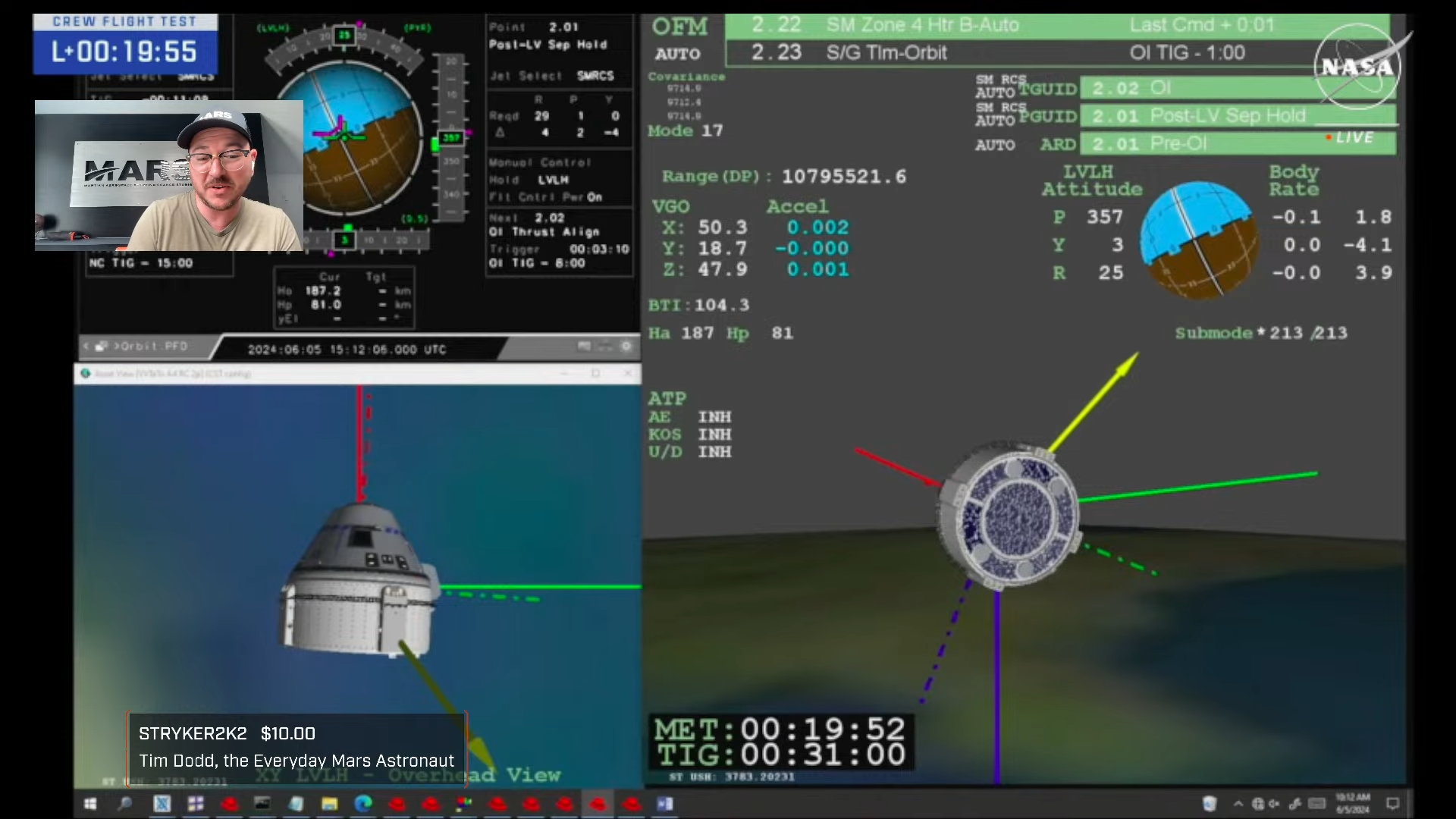Select the highlighted active red hat taskbar icon
Image resolution: width=1456 pixels, height=819 pixels.
click(x=598, y=804)
